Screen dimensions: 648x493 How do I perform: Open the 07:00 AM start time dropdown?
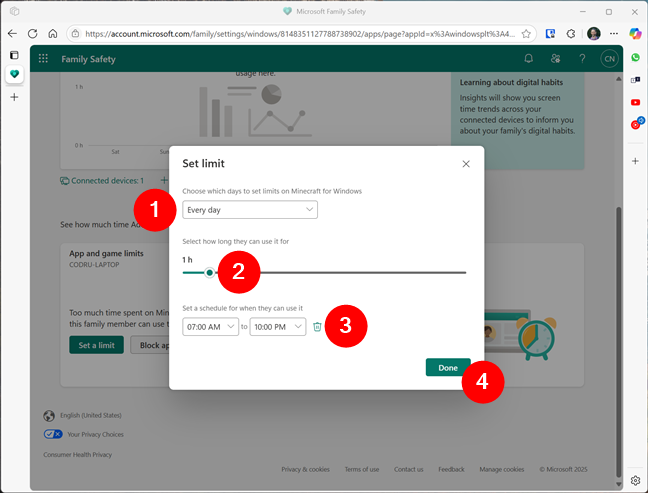[x=210, y=326]
